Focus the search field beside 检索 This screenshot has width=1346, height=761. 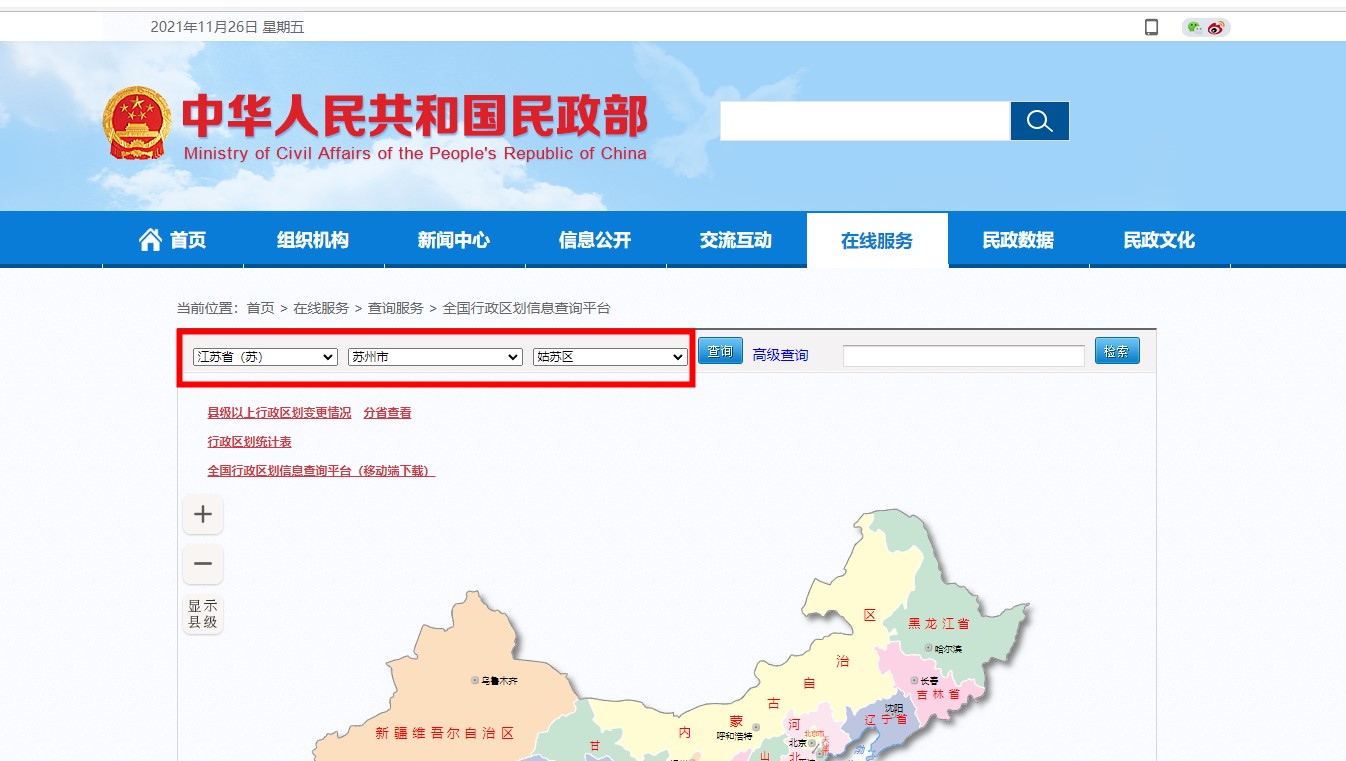coord(963,356)
